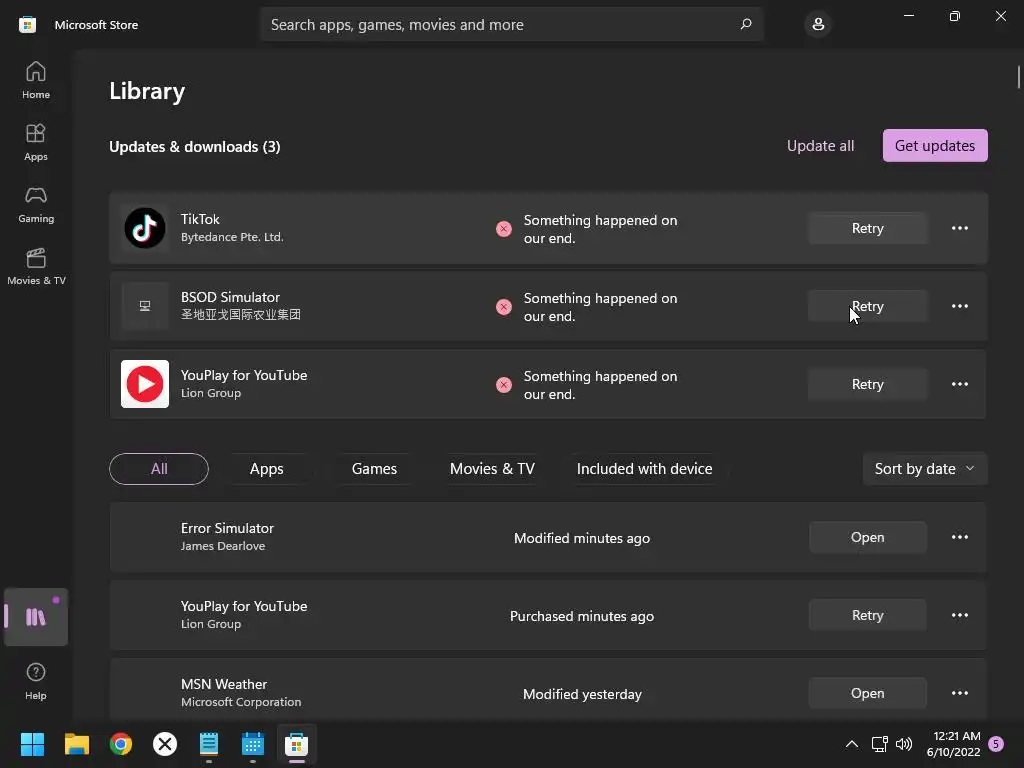1024x768 pixels.
Task: Click Update all
Action: (820, 146)
